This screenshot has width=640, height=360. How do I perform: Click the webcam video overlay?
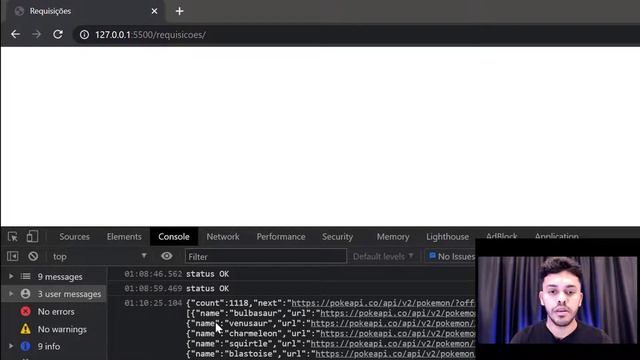[x=558, y=299]
